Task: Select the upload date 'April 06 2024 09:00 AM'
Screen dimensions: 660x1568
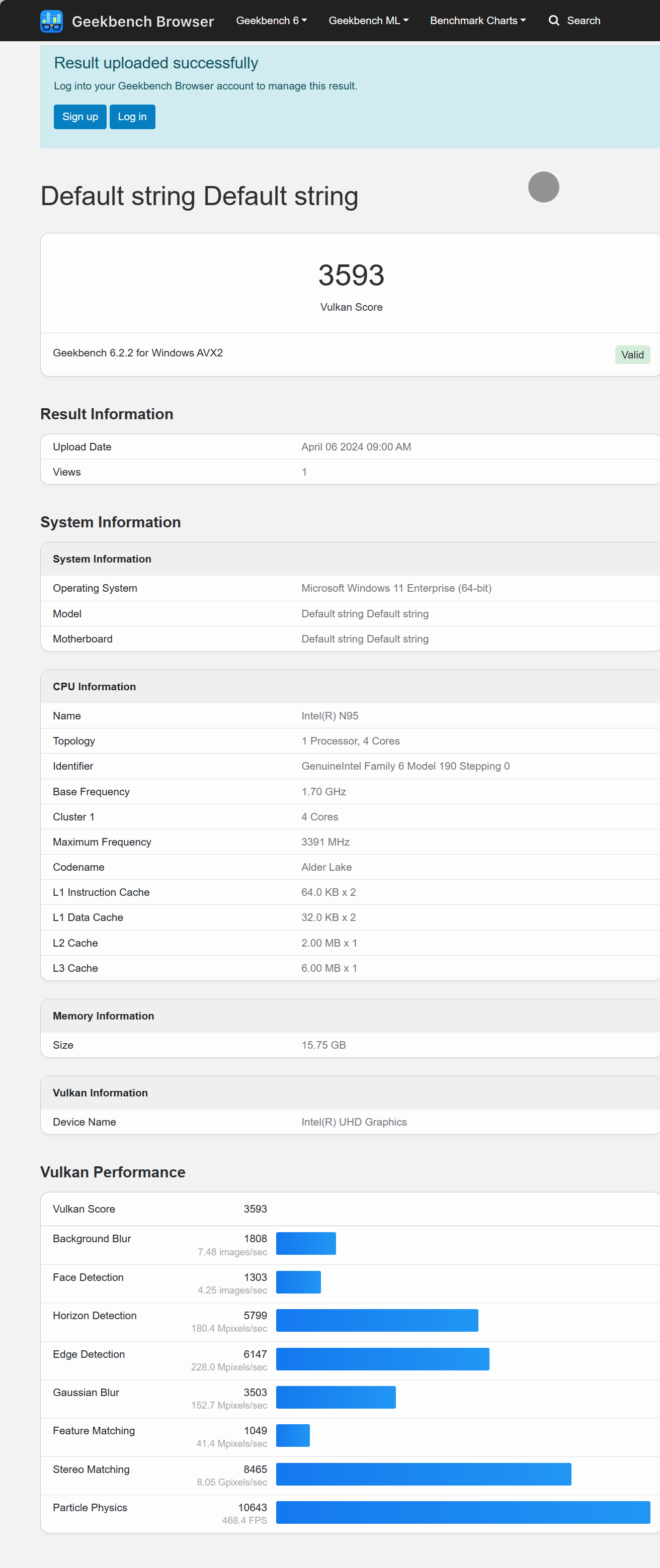Action: click(356, 447)
